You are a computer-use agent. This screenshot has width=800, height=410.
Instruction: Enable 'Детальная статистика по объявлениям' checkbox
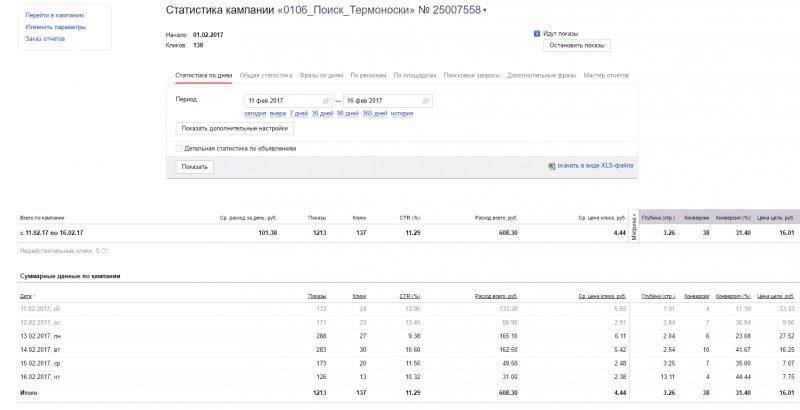[179, 148]
